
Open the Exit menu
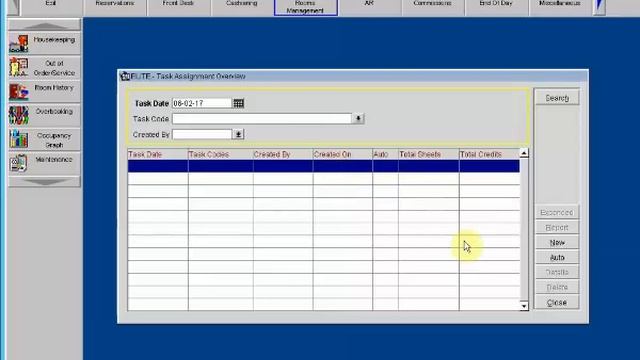point(51,7)
